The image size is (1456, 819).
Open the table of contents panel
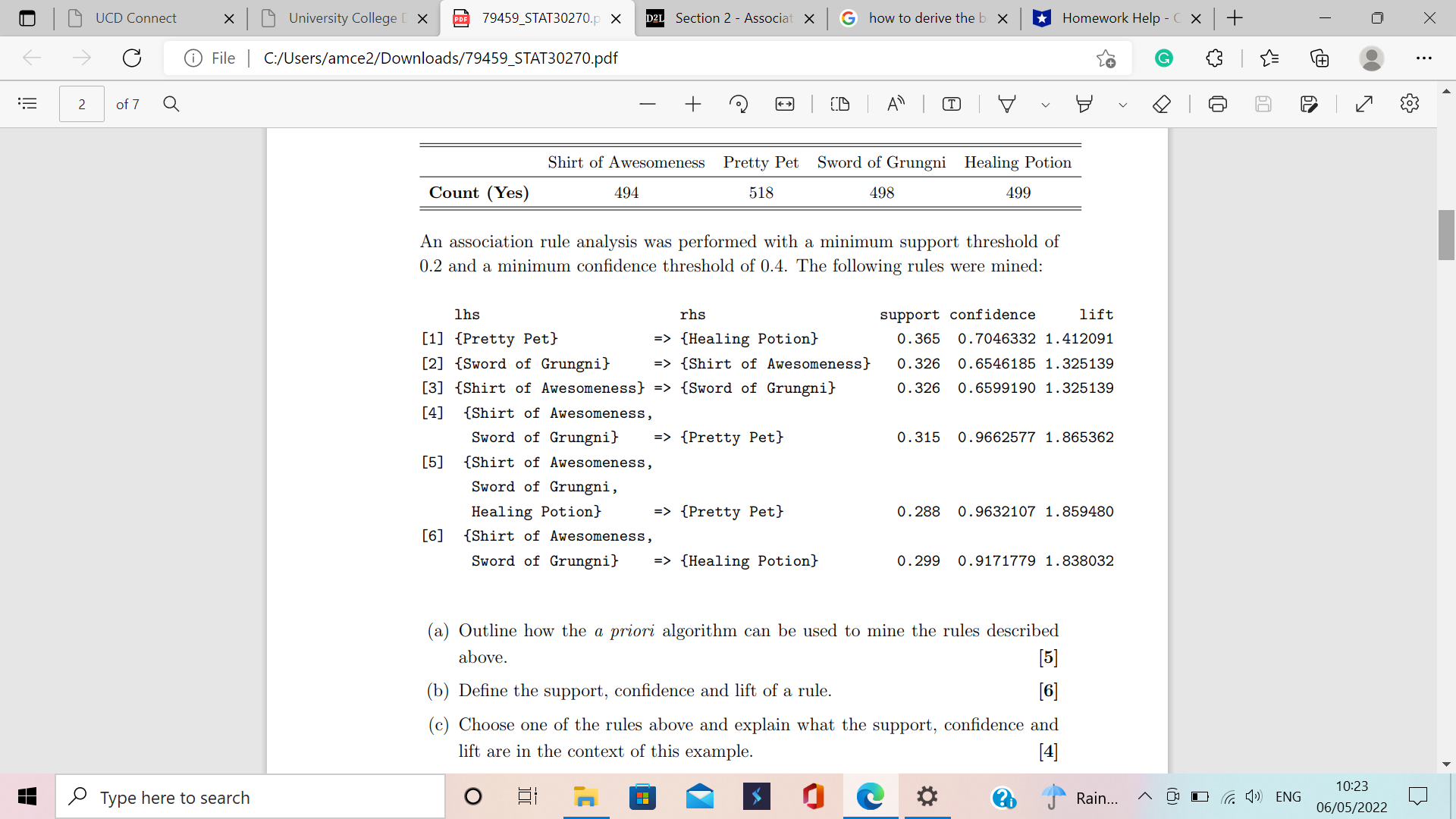click(28, 104)
